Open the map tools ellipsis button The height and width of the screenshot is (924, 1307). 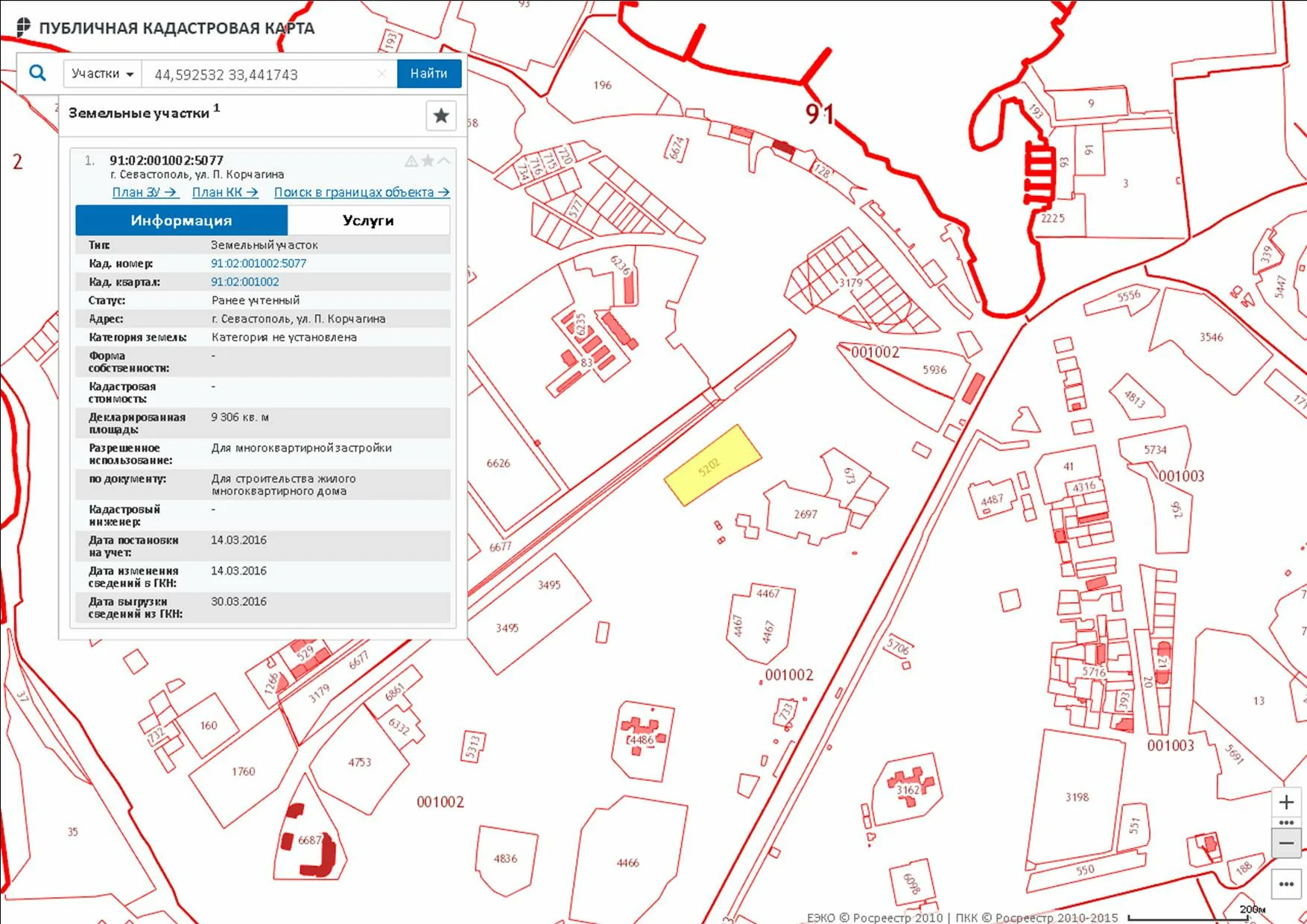pyautogui.click(x=1286, y=885)
